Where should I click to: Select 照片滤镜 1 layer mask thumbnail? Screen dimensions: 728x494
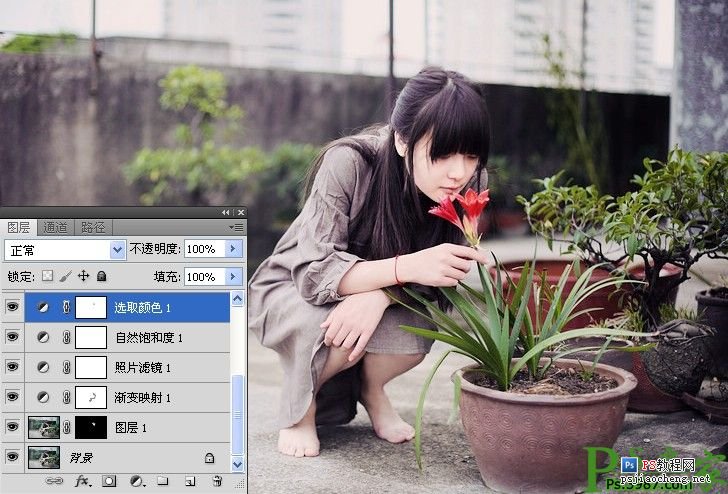coord(91,368)
